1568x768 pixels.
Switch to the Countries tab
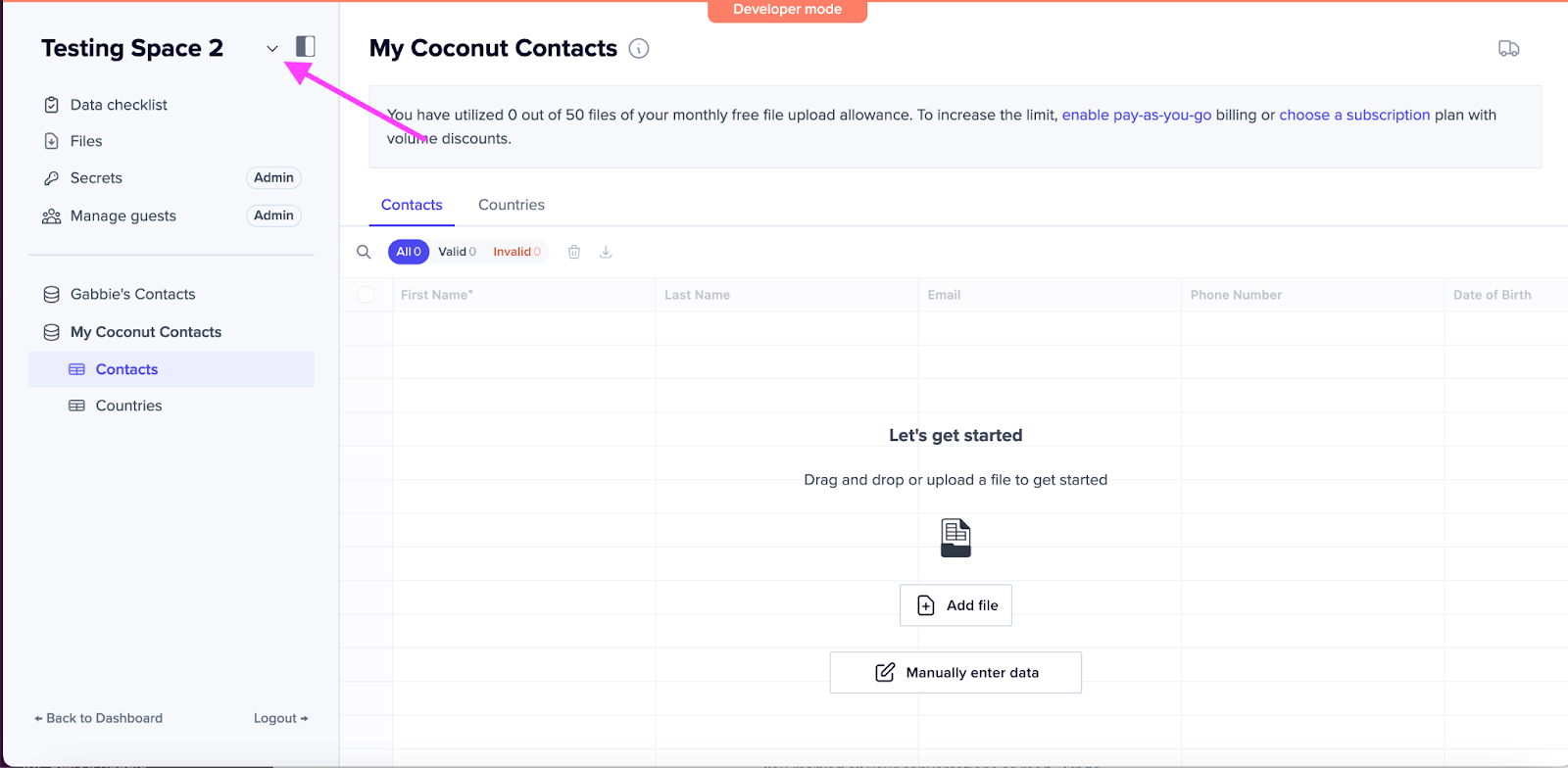click(x=511, y=205)
